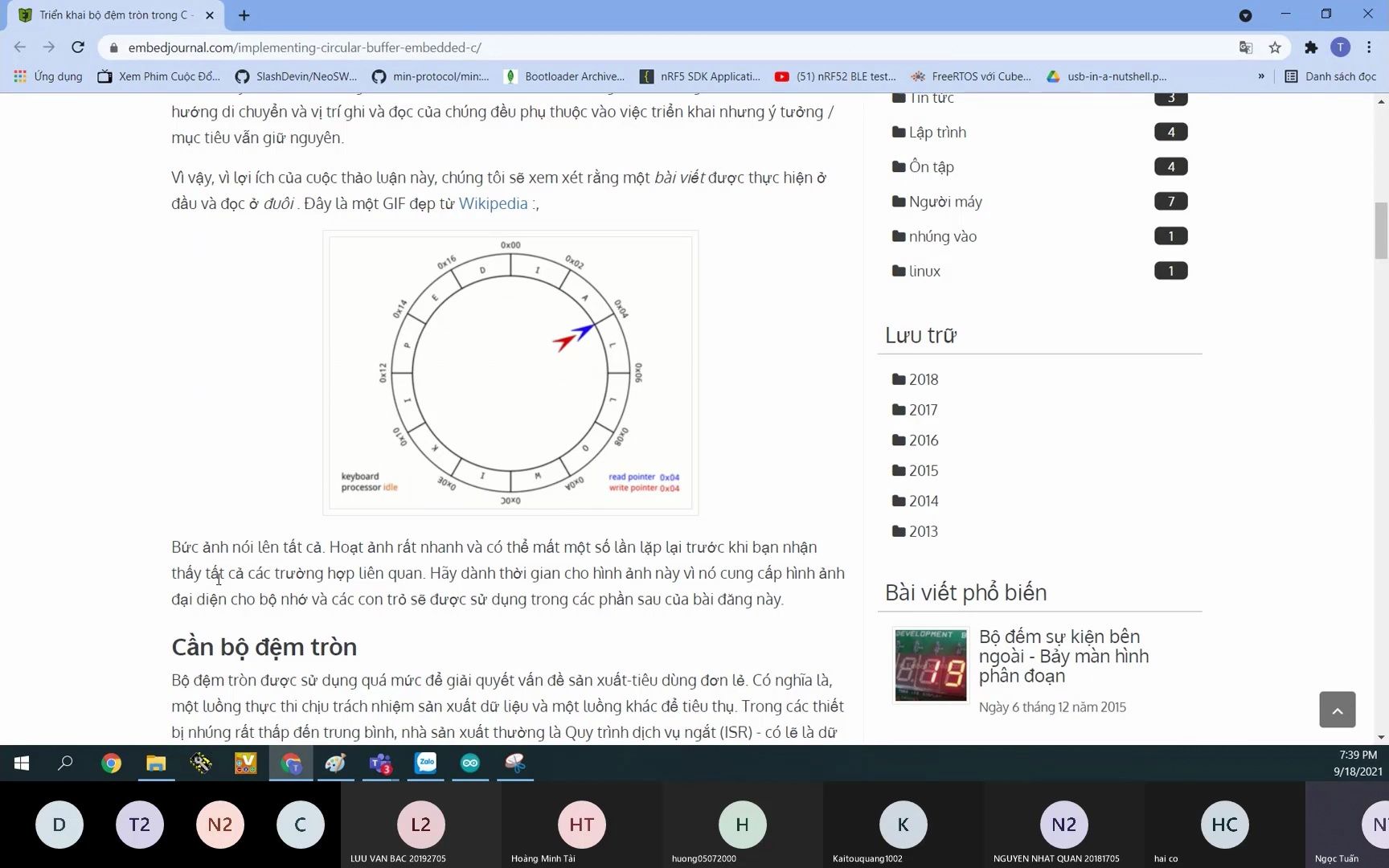Open '(51) nRF52 BLE test' YouTube bookmark
The image size is (1389, 868).
pos(835,76)
